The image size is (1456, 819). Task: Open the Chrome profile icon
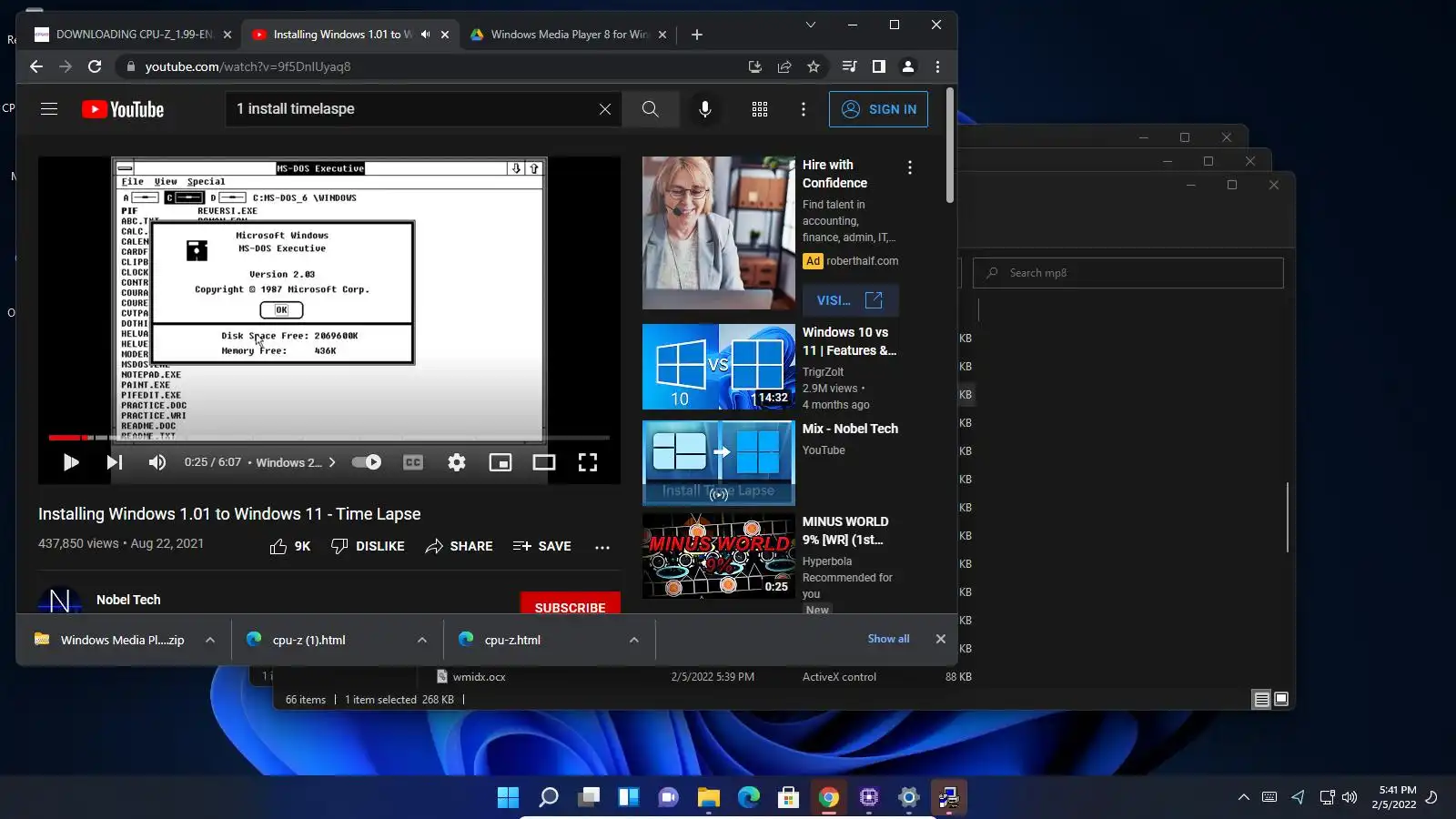908,66
